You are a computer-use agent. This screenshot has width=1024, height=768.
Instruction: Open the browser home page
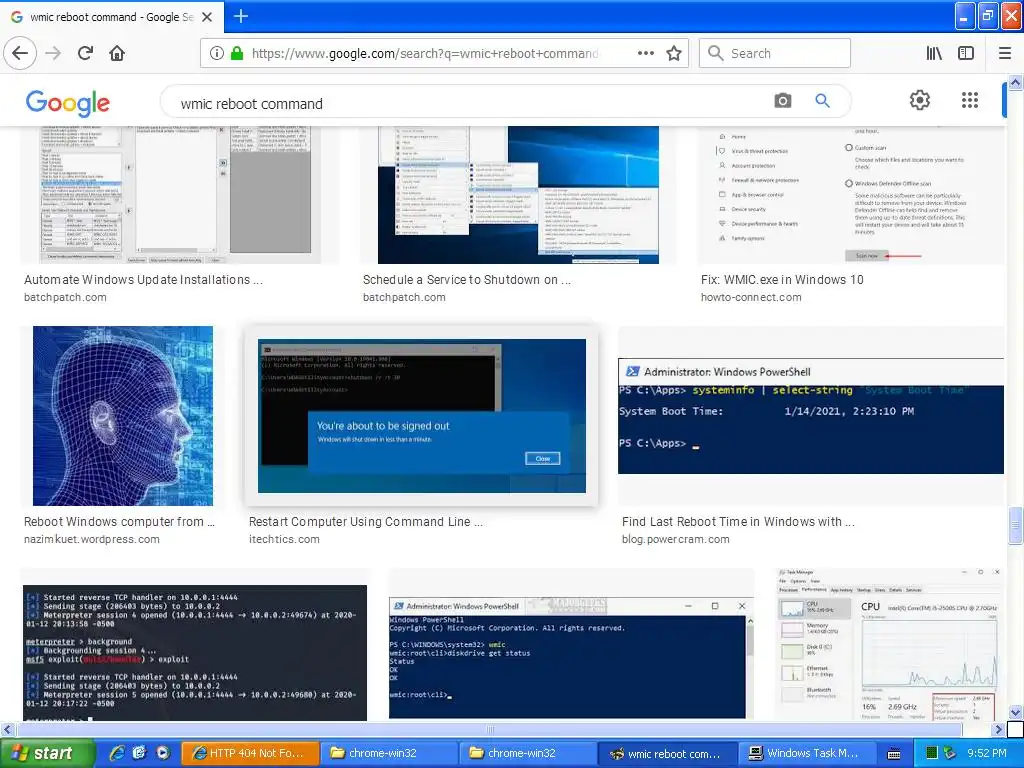[x=117, y=53]
